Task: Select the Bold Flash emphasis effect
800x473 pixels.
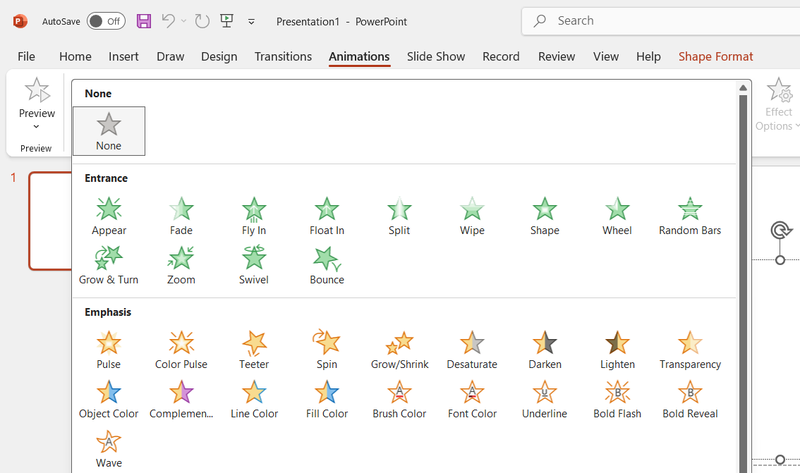Action: tap(617, 400)
